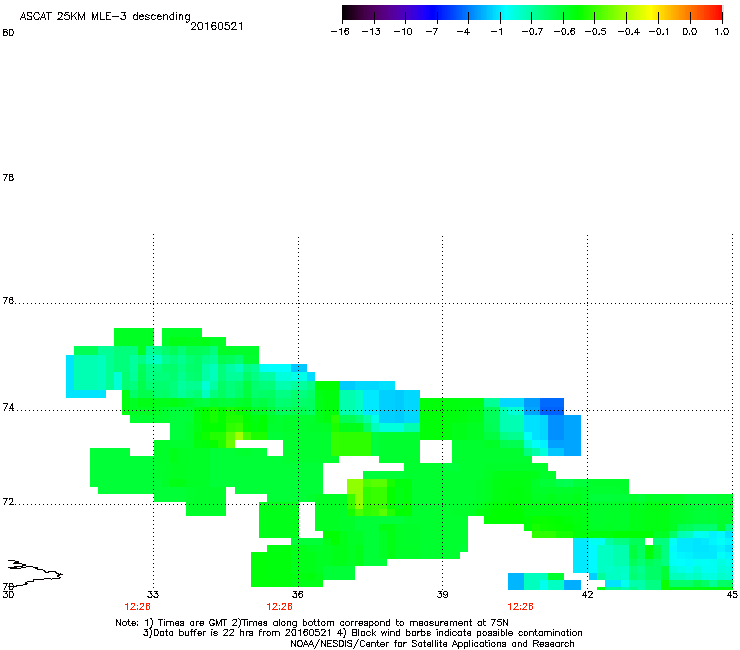This screenshot has width=740, height=650.
Task: Click the -0.4 label on the color scale
Action: pos(629,32)
